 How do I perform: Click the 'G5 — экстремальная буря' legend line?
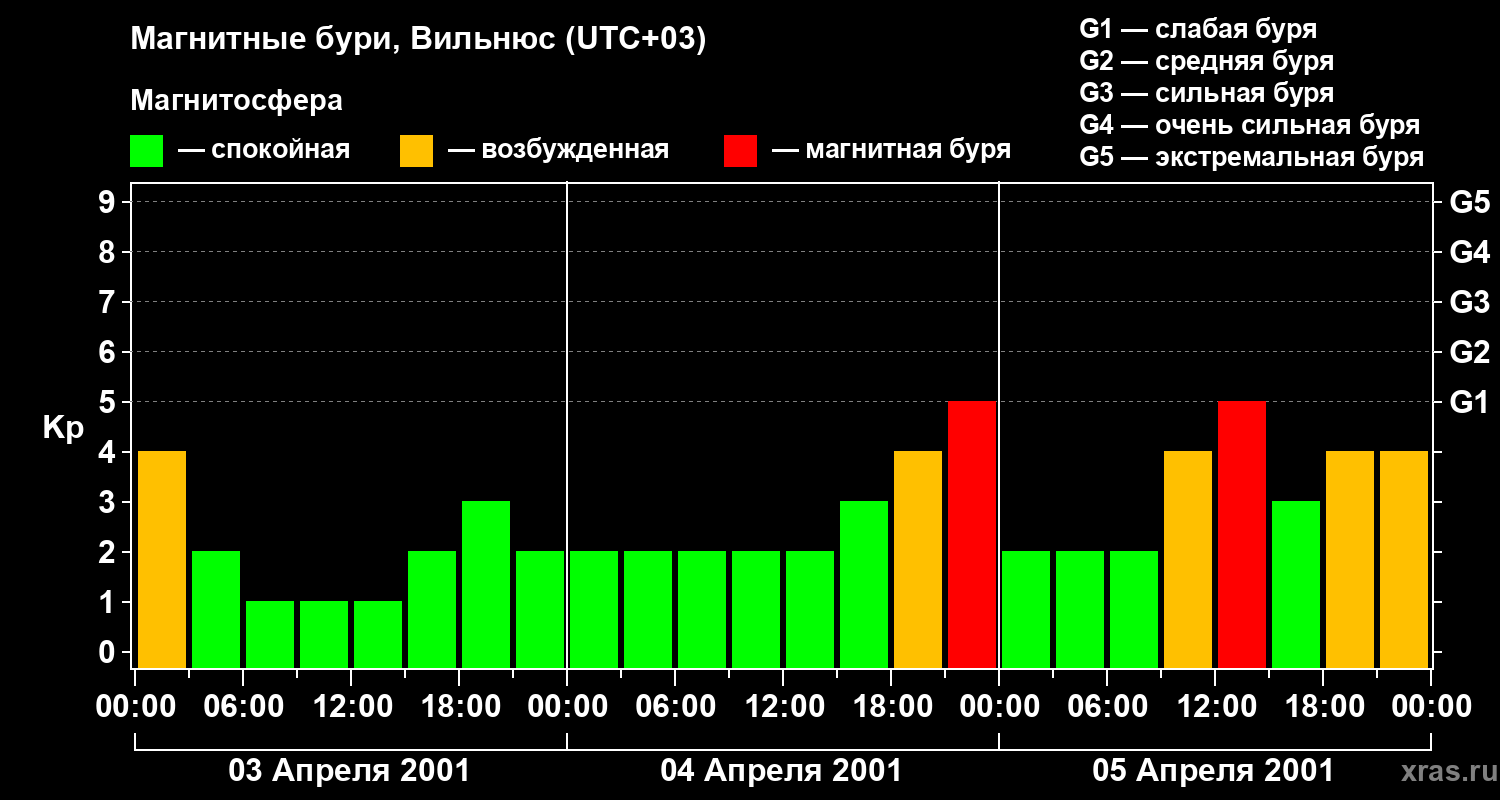1252,157
